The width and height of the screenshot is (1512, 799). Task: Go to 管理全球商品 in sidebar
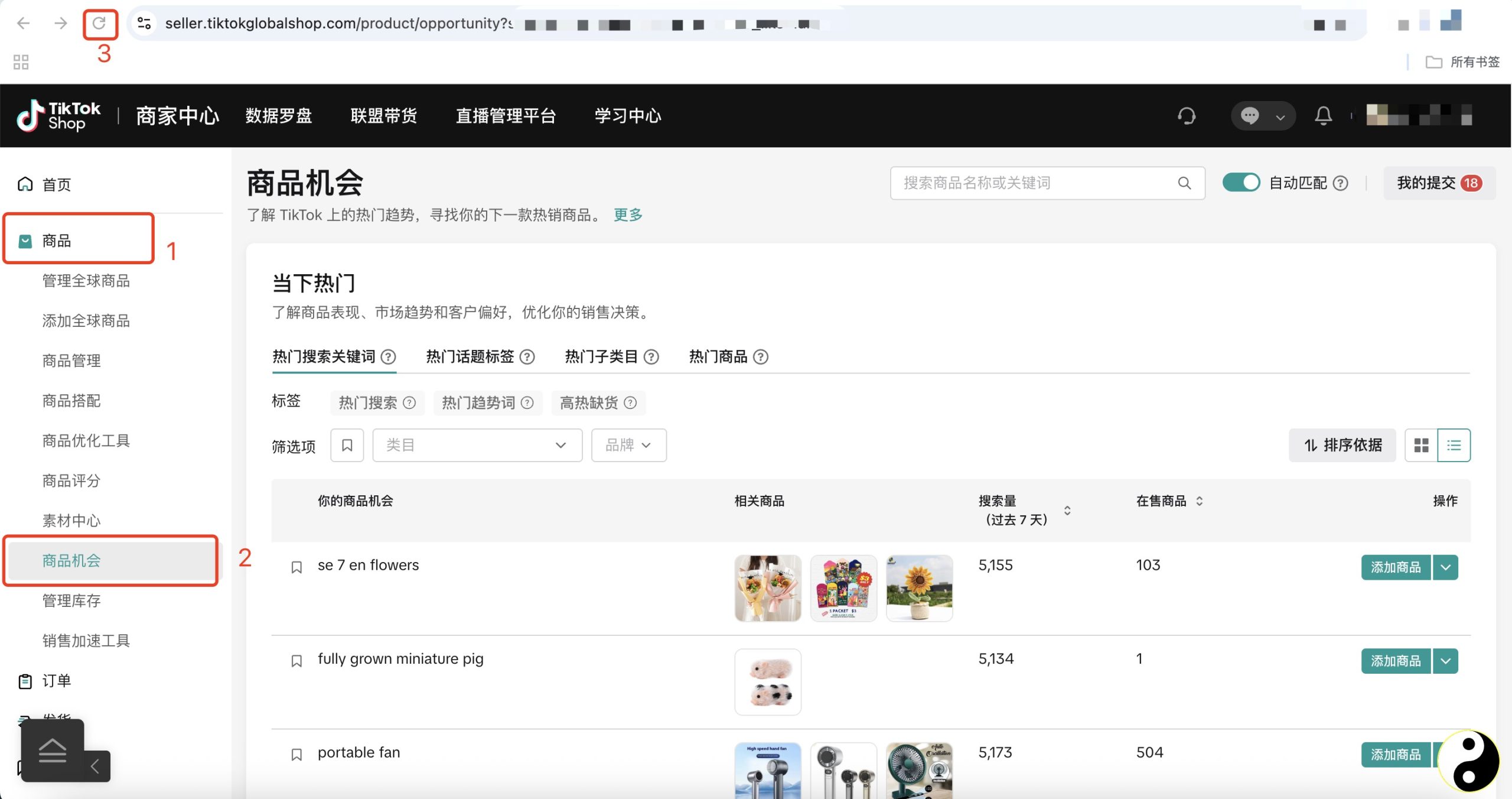coord(86,281)
